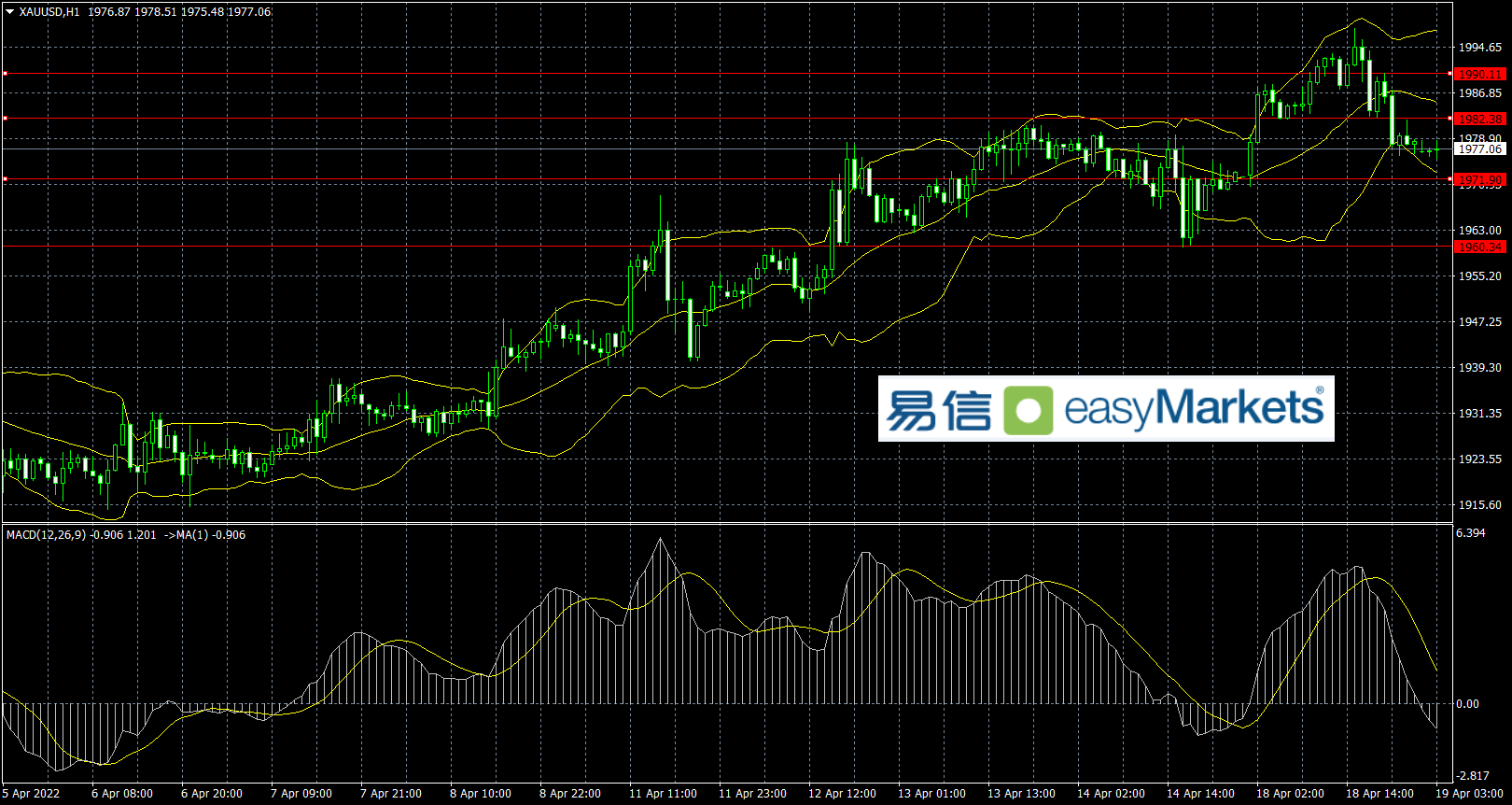This screenshot has width=1512, height=805.
Task: Click the red 1960.34 level label
Action: tap(1480, 247)
